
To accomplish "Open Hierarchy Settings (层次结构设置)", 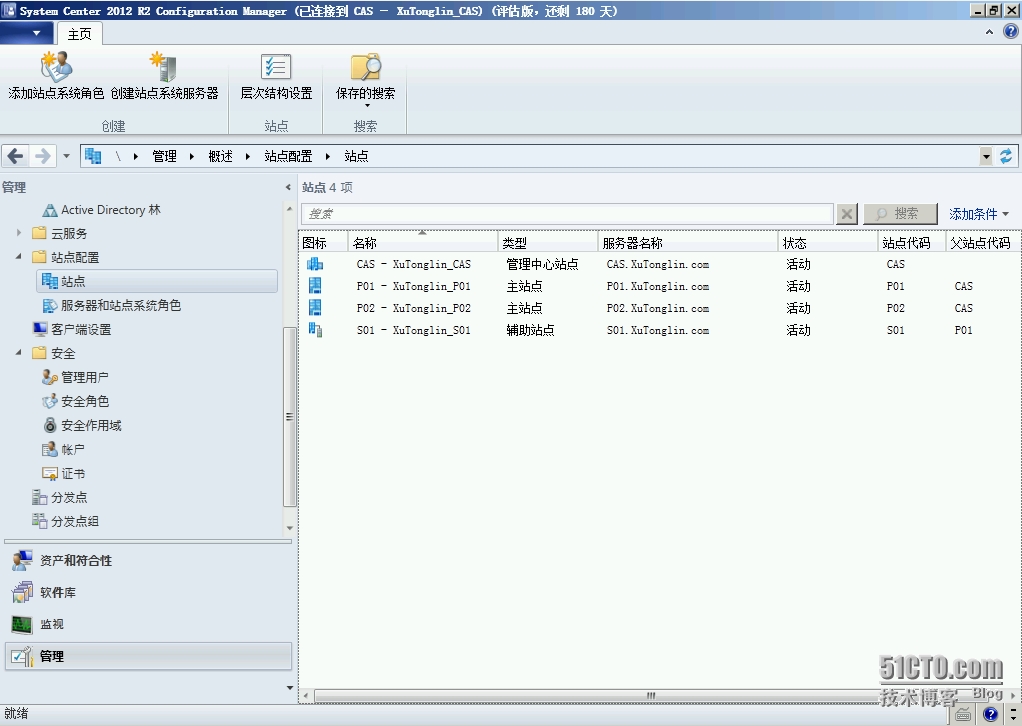I will 276,77.
